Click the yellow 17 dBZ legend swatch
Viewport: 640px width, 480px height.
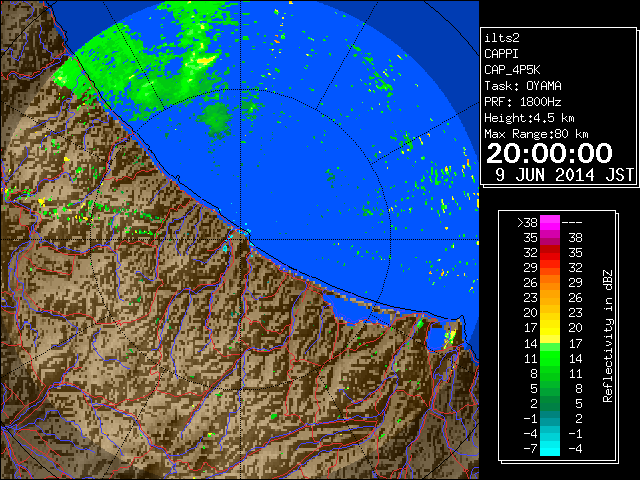tap(550, 328)
